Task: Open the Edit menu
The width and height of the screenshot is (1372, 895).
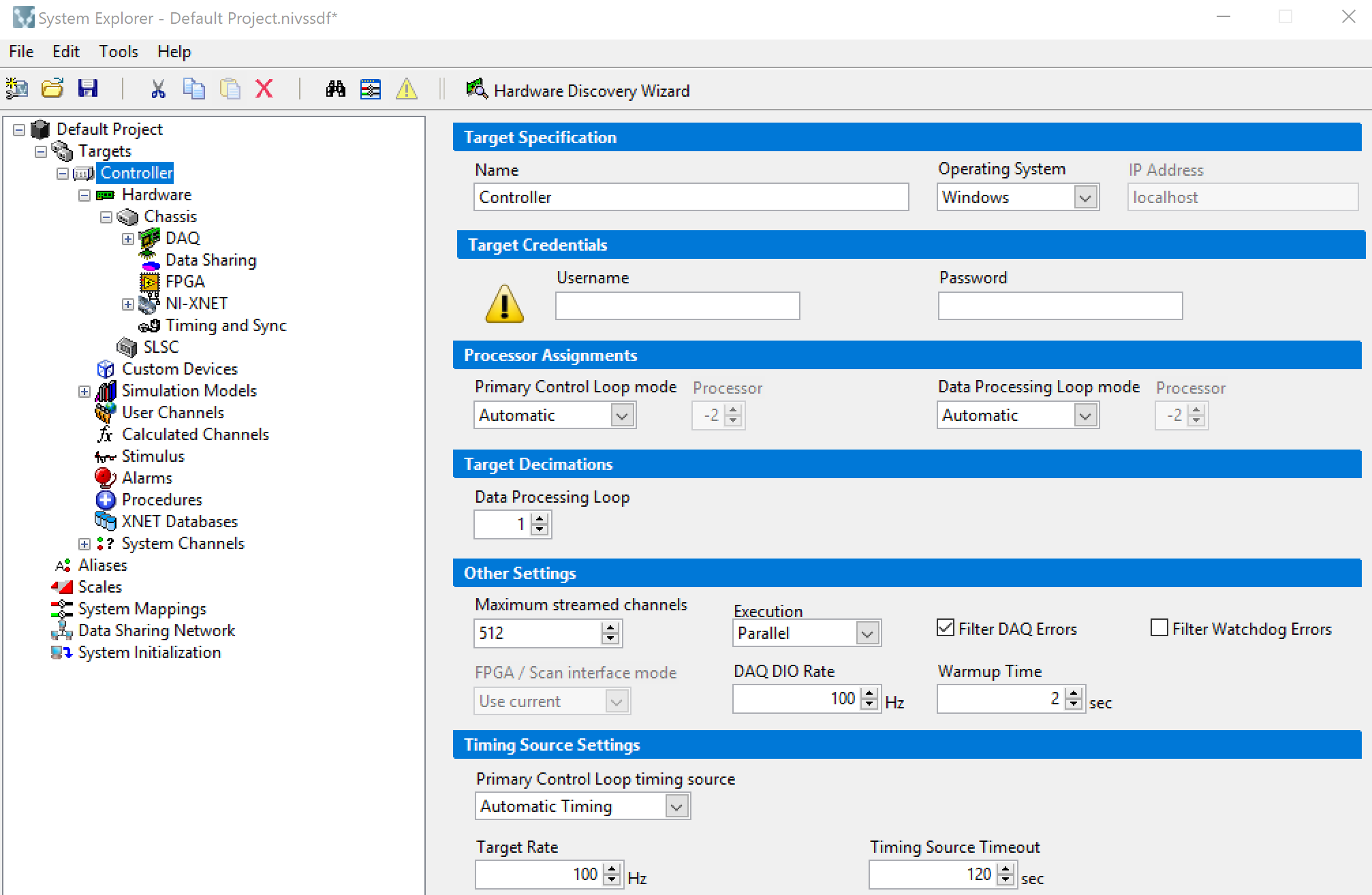Action: 65,52
